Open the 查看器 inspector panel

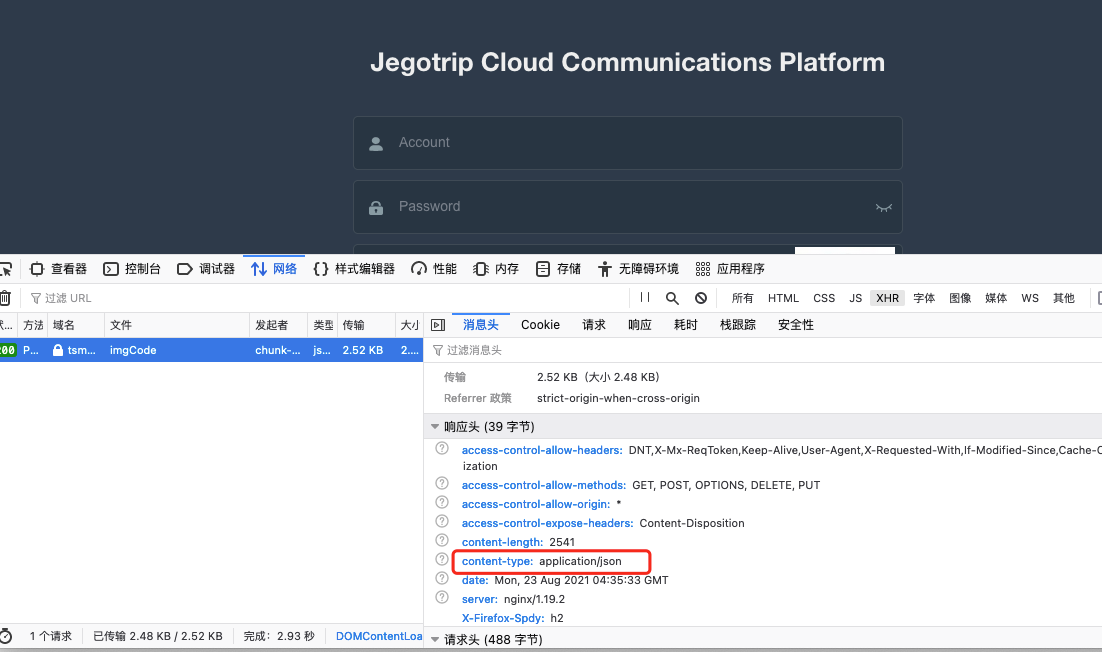(58, 269)
